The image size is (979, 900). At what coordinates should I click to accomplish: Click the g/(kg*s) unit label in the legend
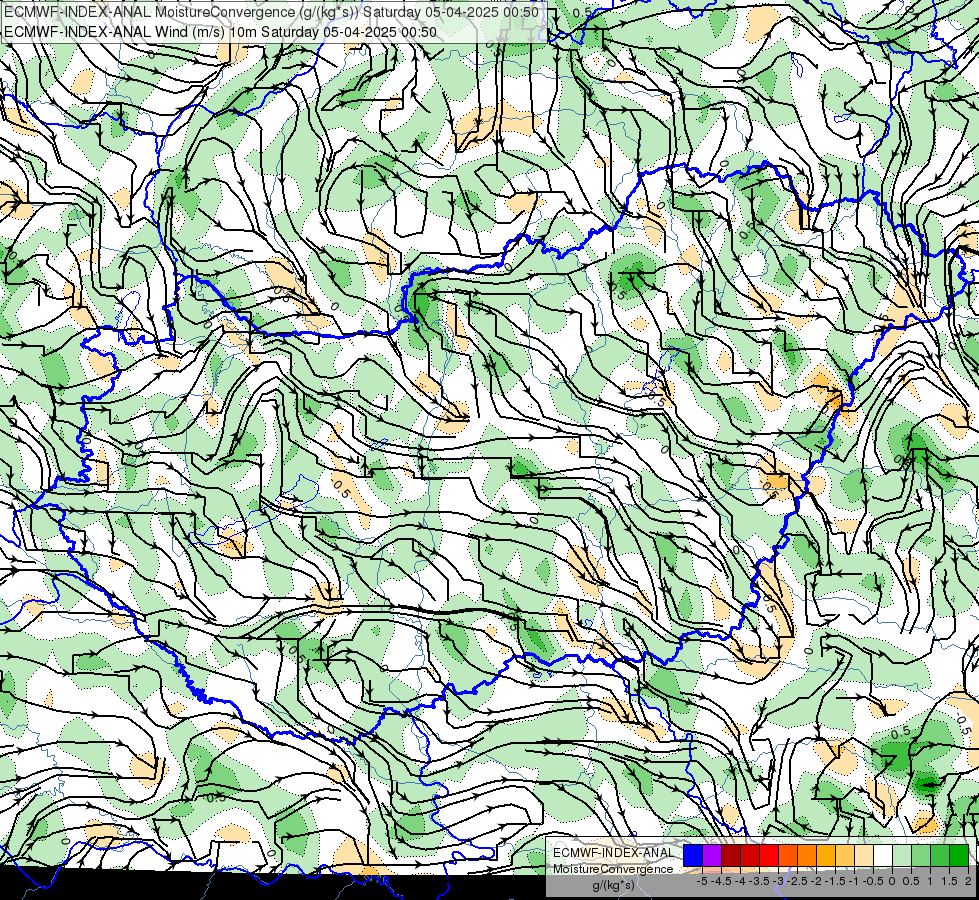[613, 886]
